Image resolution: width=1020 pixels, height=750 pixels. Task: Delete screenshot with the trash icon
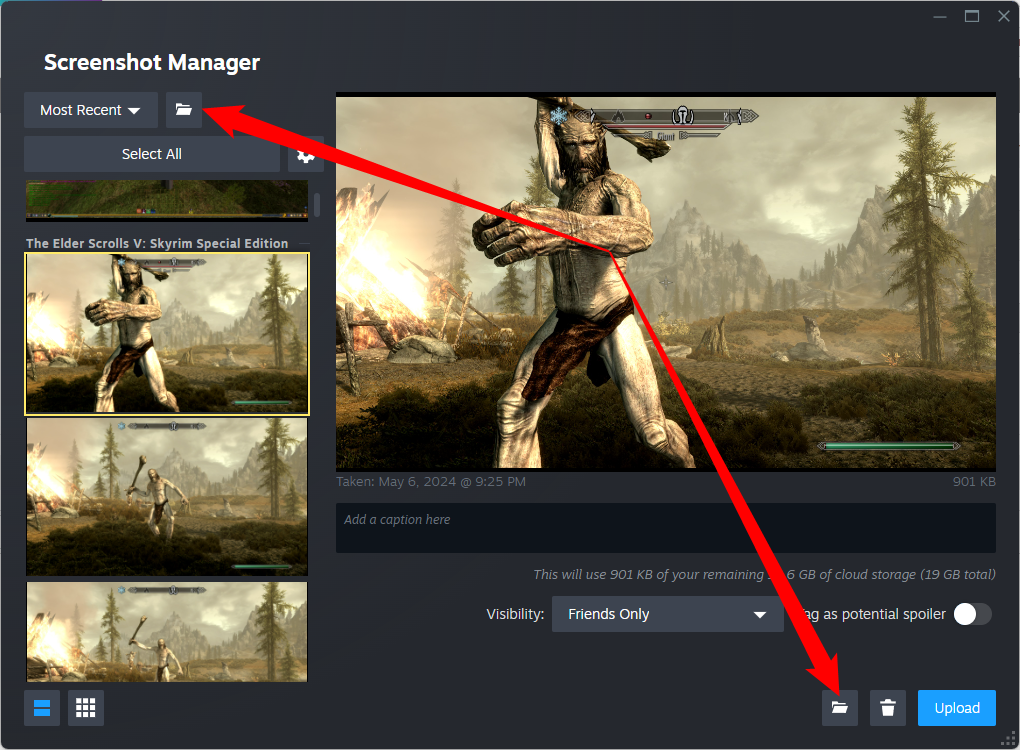point(888,708)
